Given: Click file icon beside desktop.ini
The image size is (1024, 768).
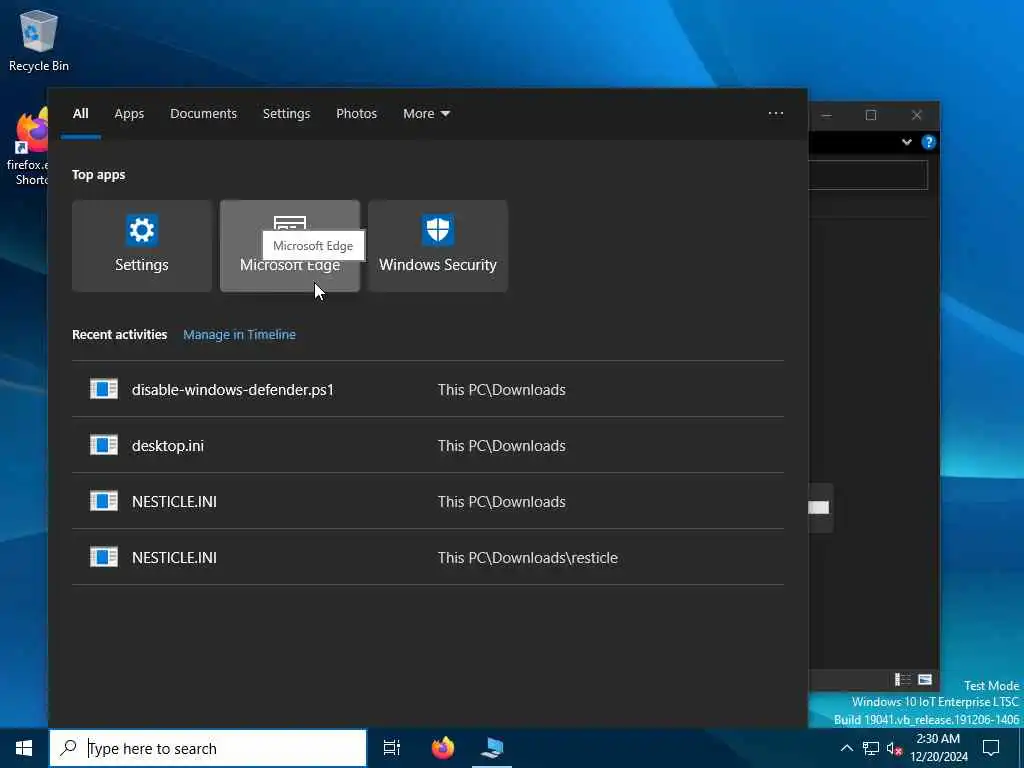Looking at the screenshot, I should (x=104, y=445).
